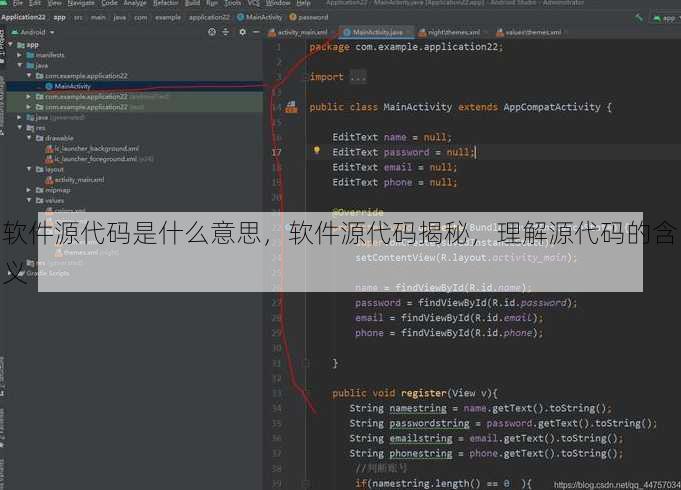The image size is (681, 490).
Task: Collapse the drawable folder arrow
Action: click(29, 138)
